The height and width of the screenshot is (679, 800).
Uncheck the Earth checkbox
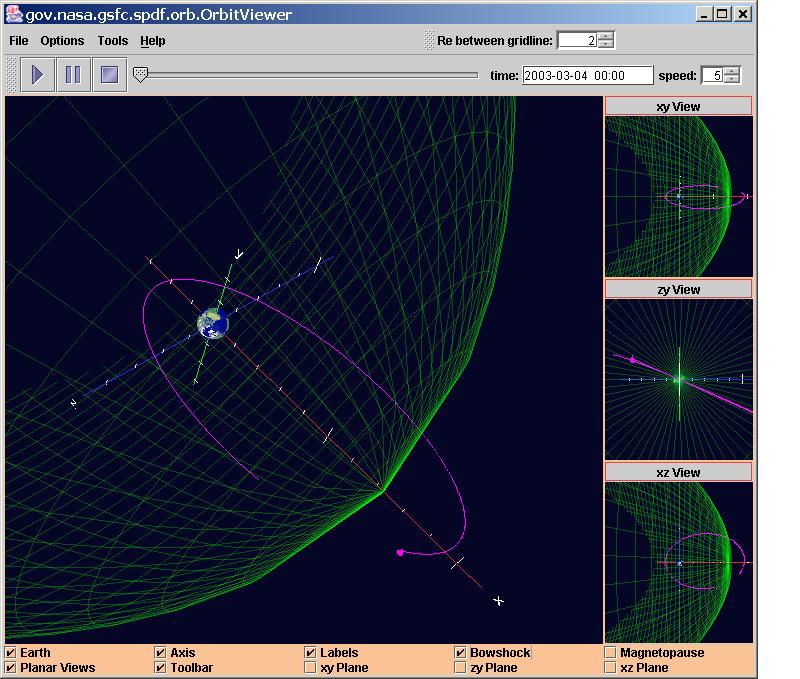click(10, 652)
